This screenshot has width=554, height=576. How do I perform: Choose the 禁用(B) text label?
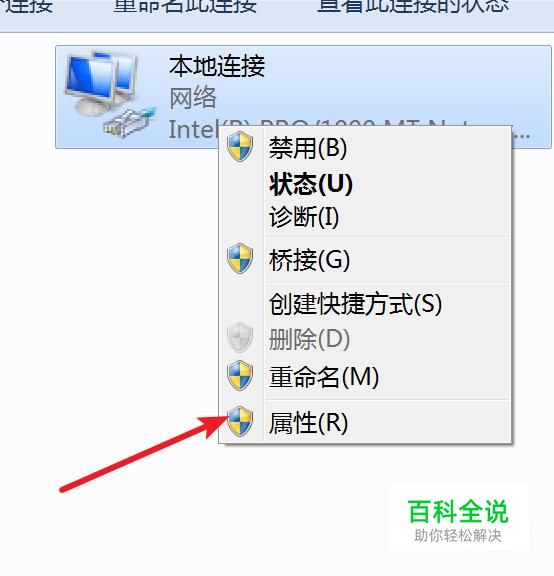point(307,148)
